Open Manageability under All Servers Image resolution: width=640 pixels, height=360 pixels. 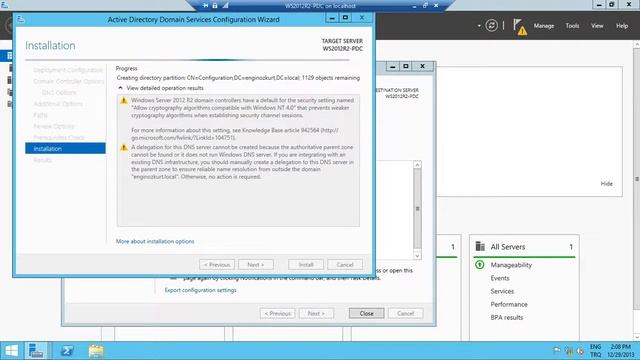511,265
